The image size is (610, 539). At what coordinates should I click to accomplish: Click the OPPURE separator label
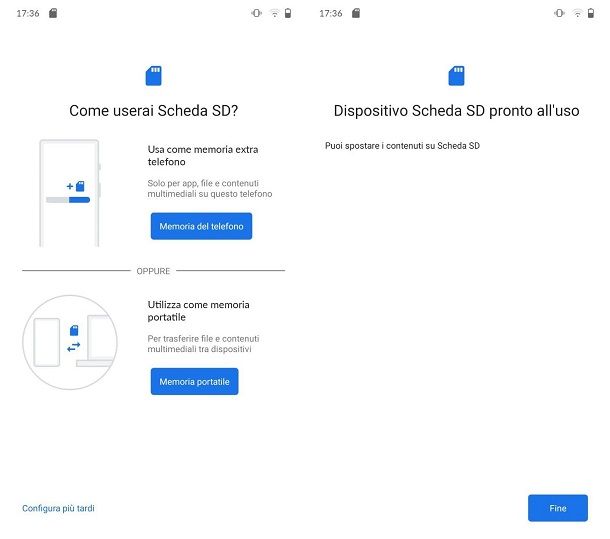tap(153, 271)
